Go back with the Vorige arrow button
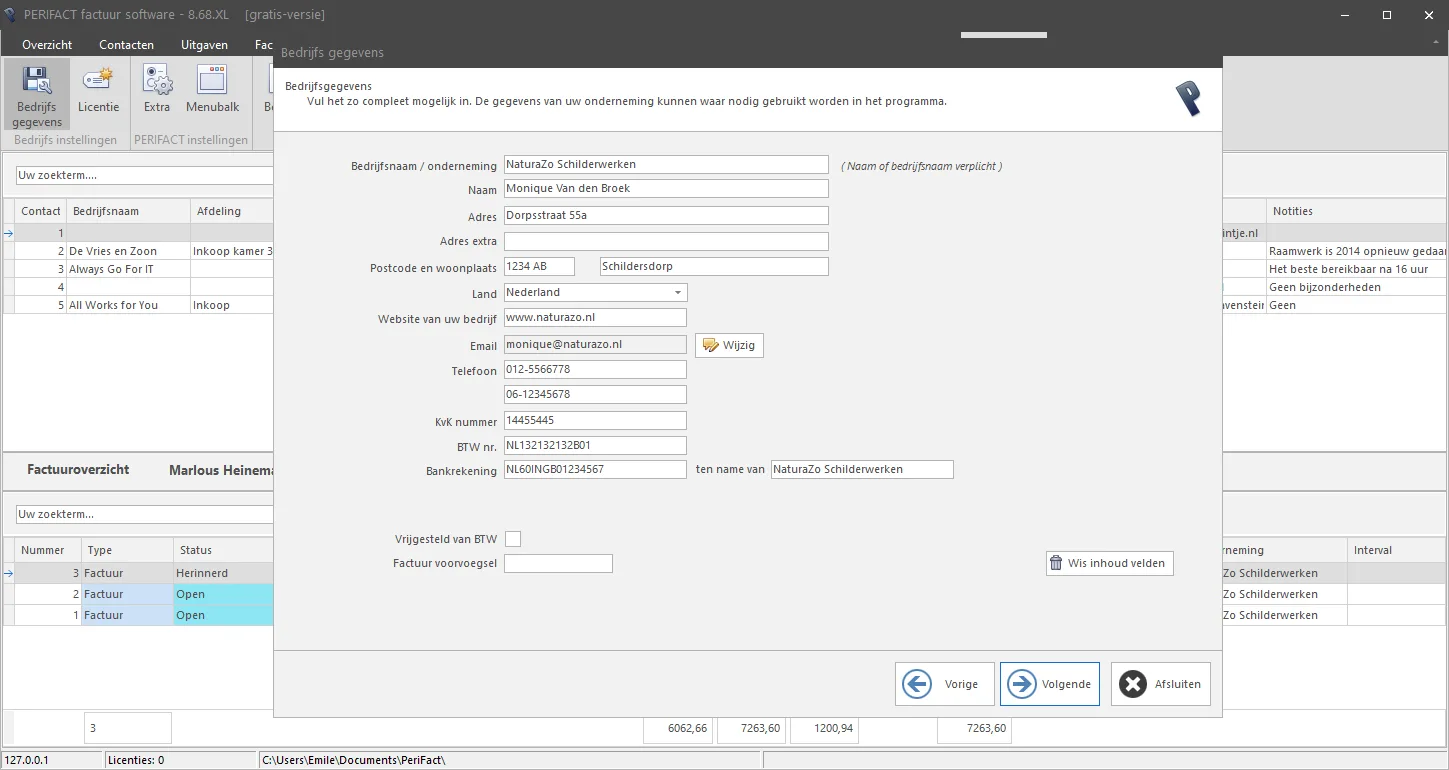 click(945, 684)
